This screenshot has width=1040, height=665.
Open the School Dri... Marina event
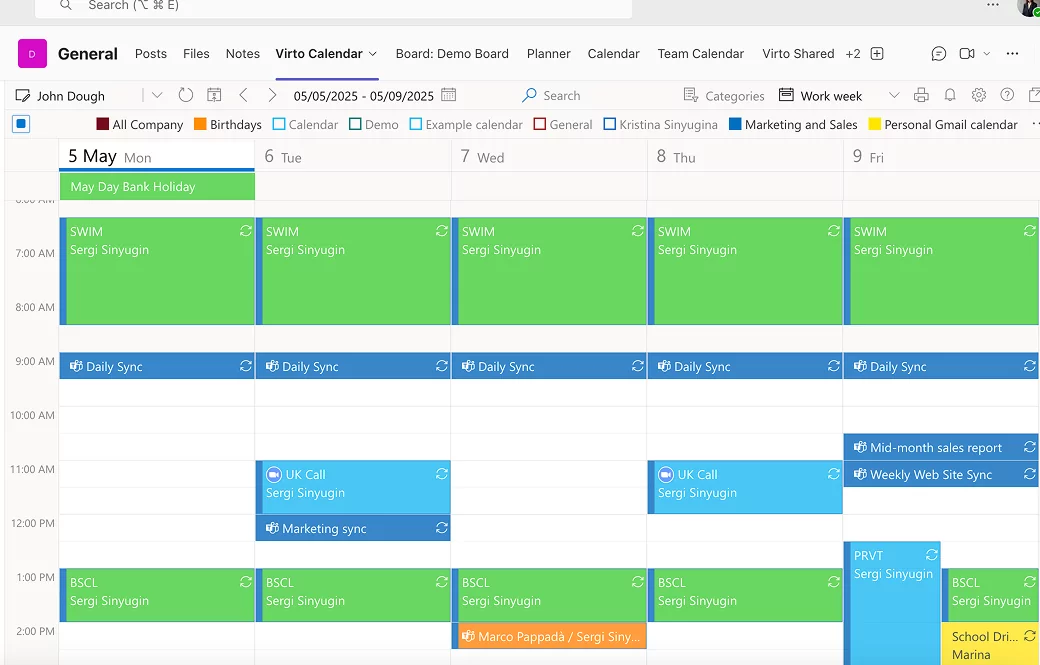pos(990,644)
